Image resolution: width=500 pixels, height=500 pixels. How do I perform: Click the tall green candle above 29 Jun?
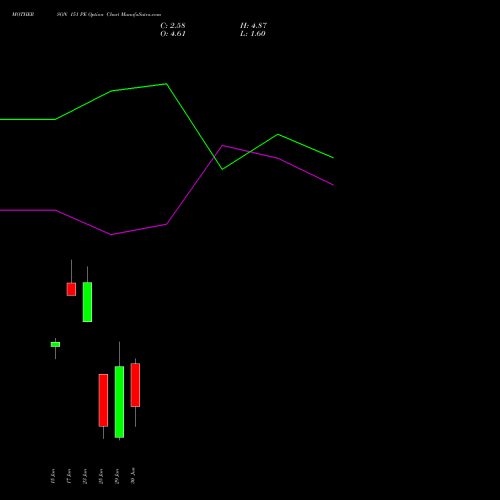[x=119, y=402]
